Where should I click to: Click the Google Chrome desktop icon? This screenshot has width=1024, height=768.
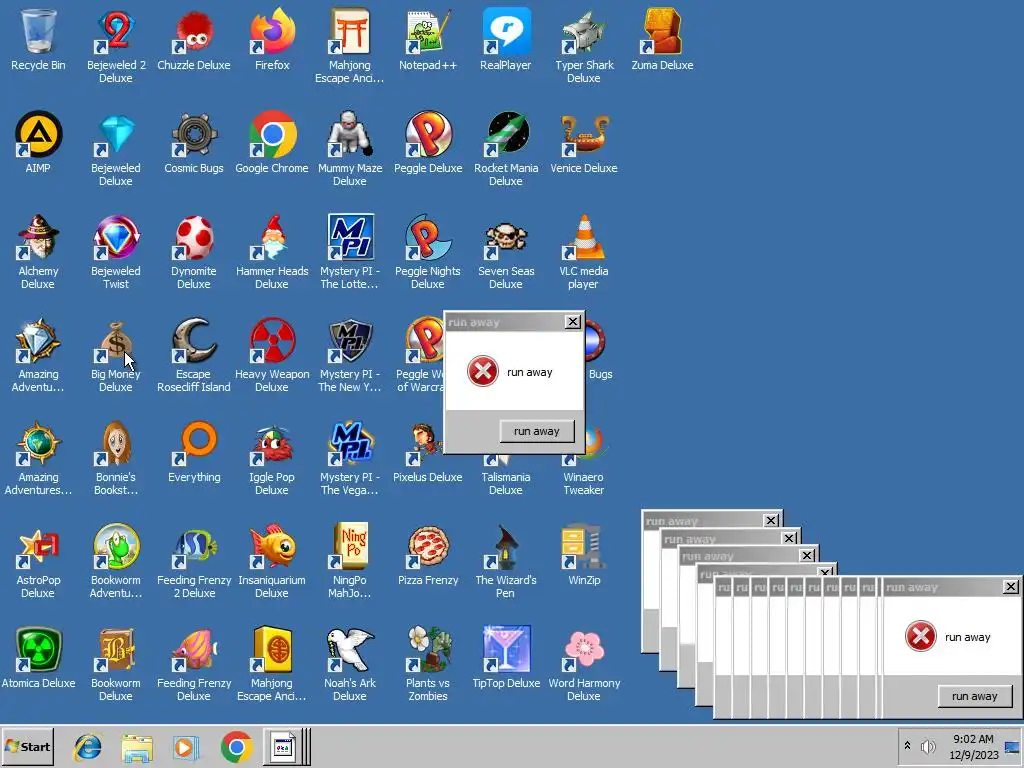coord(272,135)
